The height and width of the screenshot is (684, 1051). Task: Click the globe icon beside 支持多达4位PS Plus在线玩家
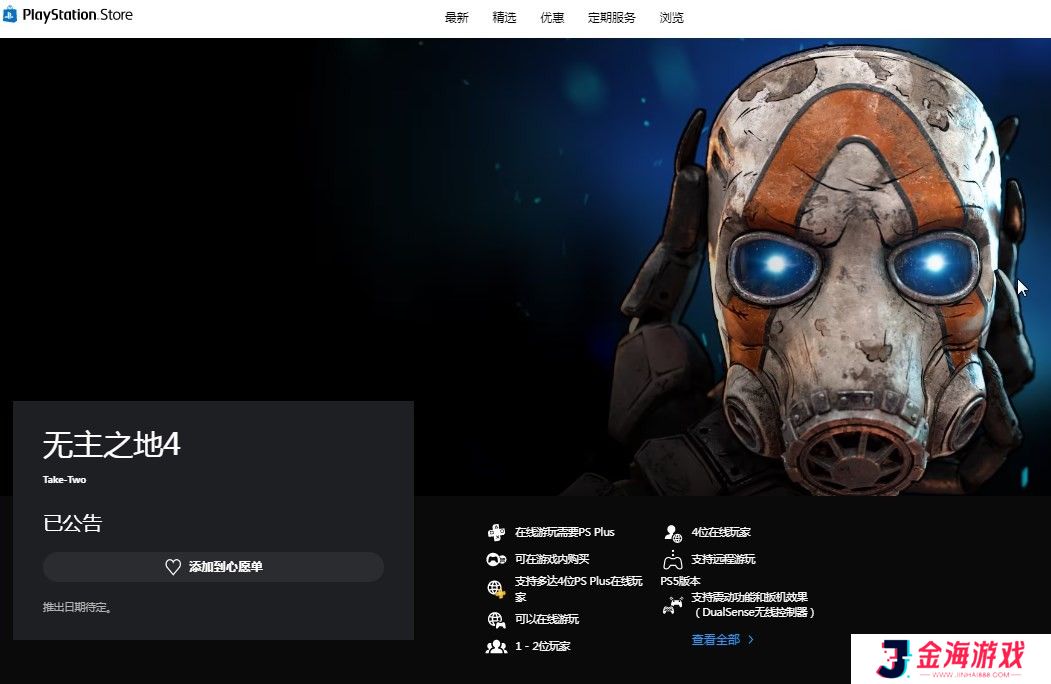click(496, 589)
